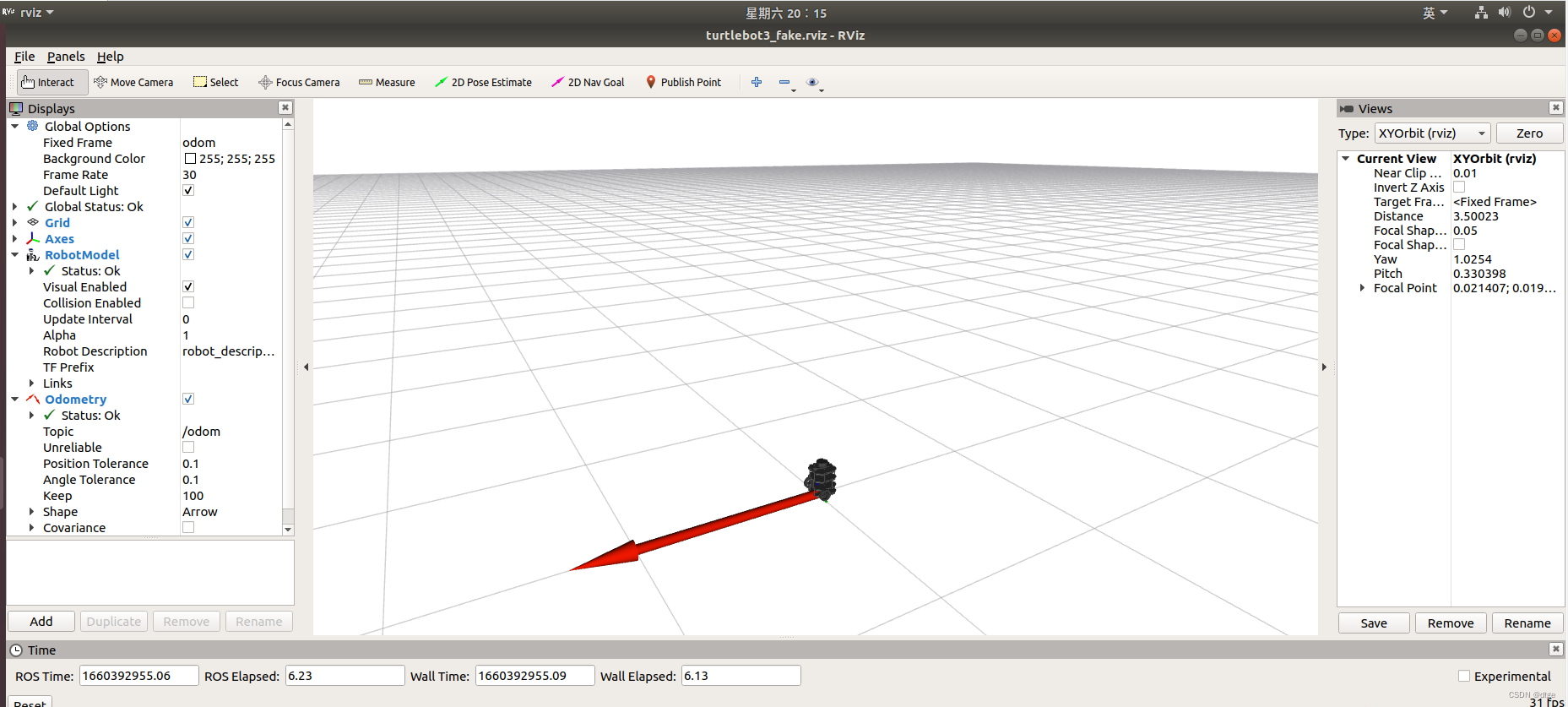The width and height of the screenshot is (1568, 707).
Task: Disable the Axes display checkbox
Action: click(188, 238)
